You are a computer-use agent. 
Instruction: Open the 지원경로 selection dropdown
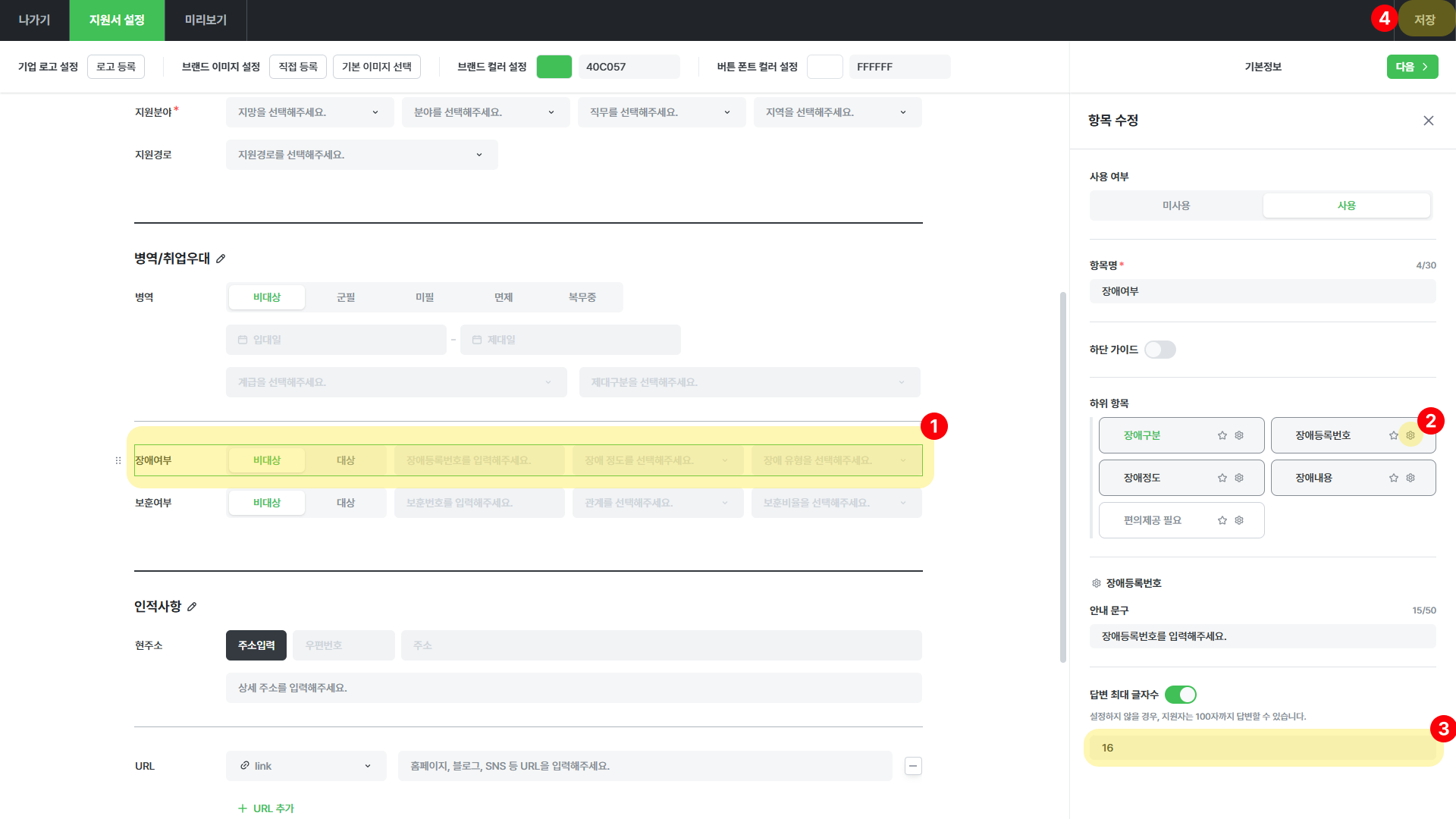click(362, 155)
